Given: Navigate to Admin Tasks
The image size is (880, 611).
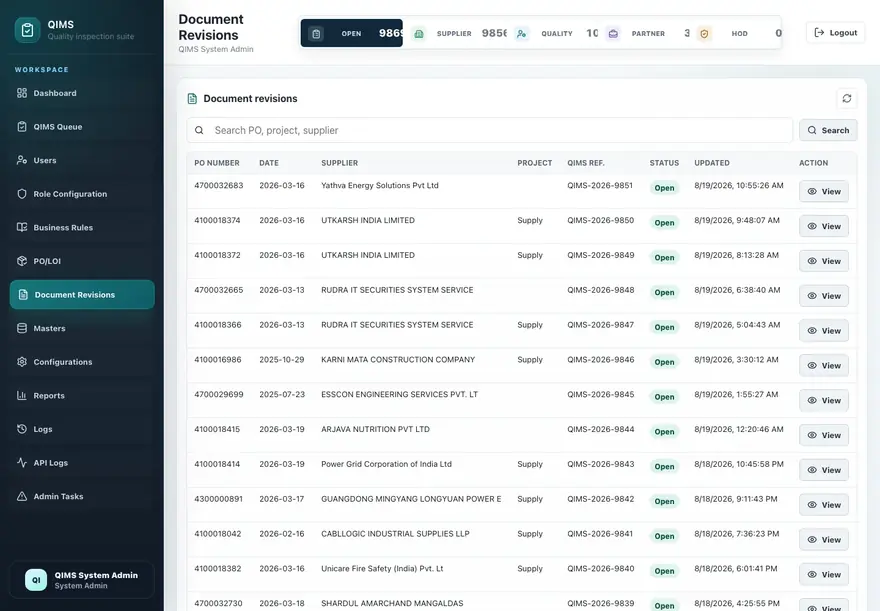Looking at the screenshot, I should pos(82,497).
